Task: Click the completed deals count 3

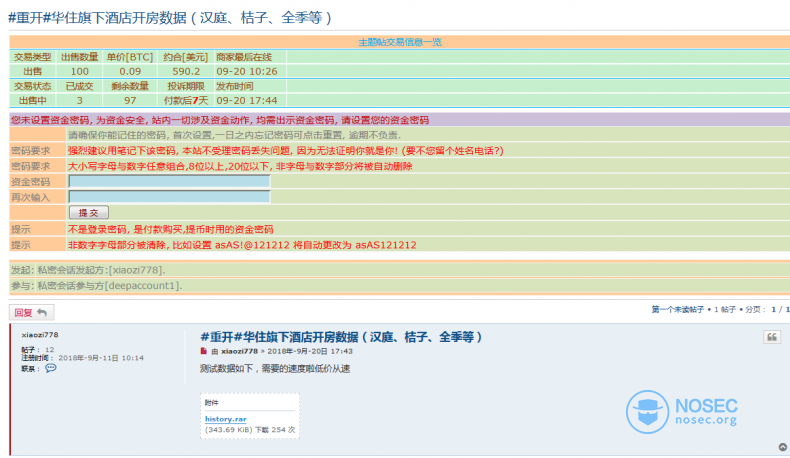Action: 80,100
